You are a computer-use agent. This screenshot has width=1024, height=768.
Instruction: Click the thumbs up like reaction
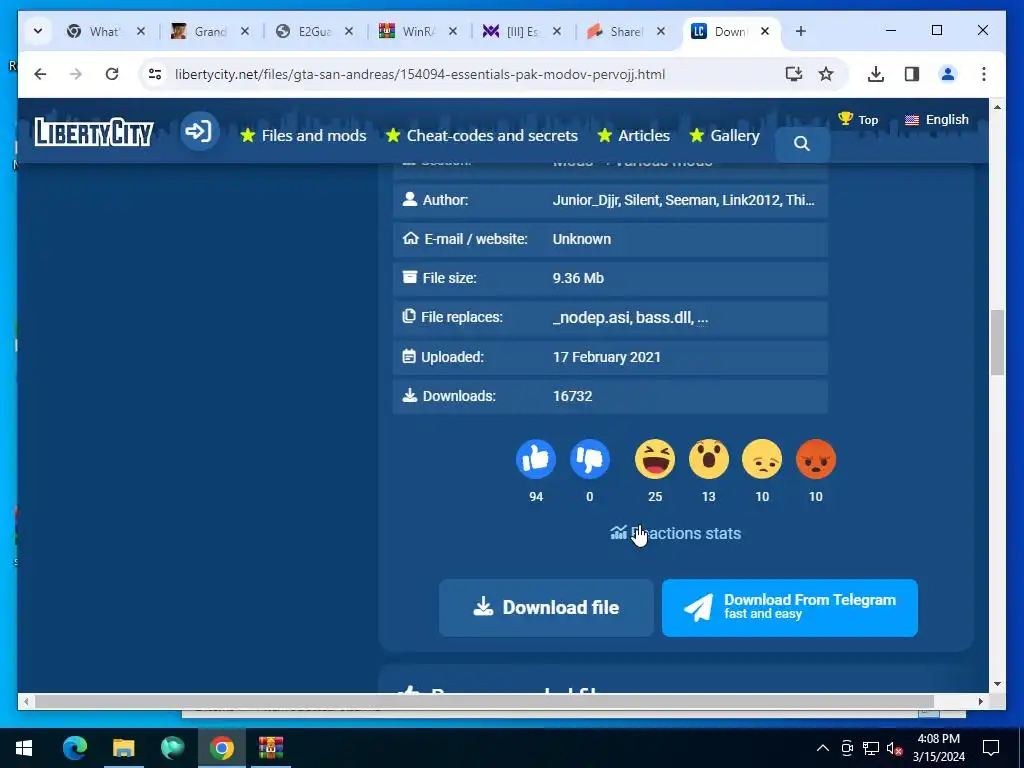[536, 459]
